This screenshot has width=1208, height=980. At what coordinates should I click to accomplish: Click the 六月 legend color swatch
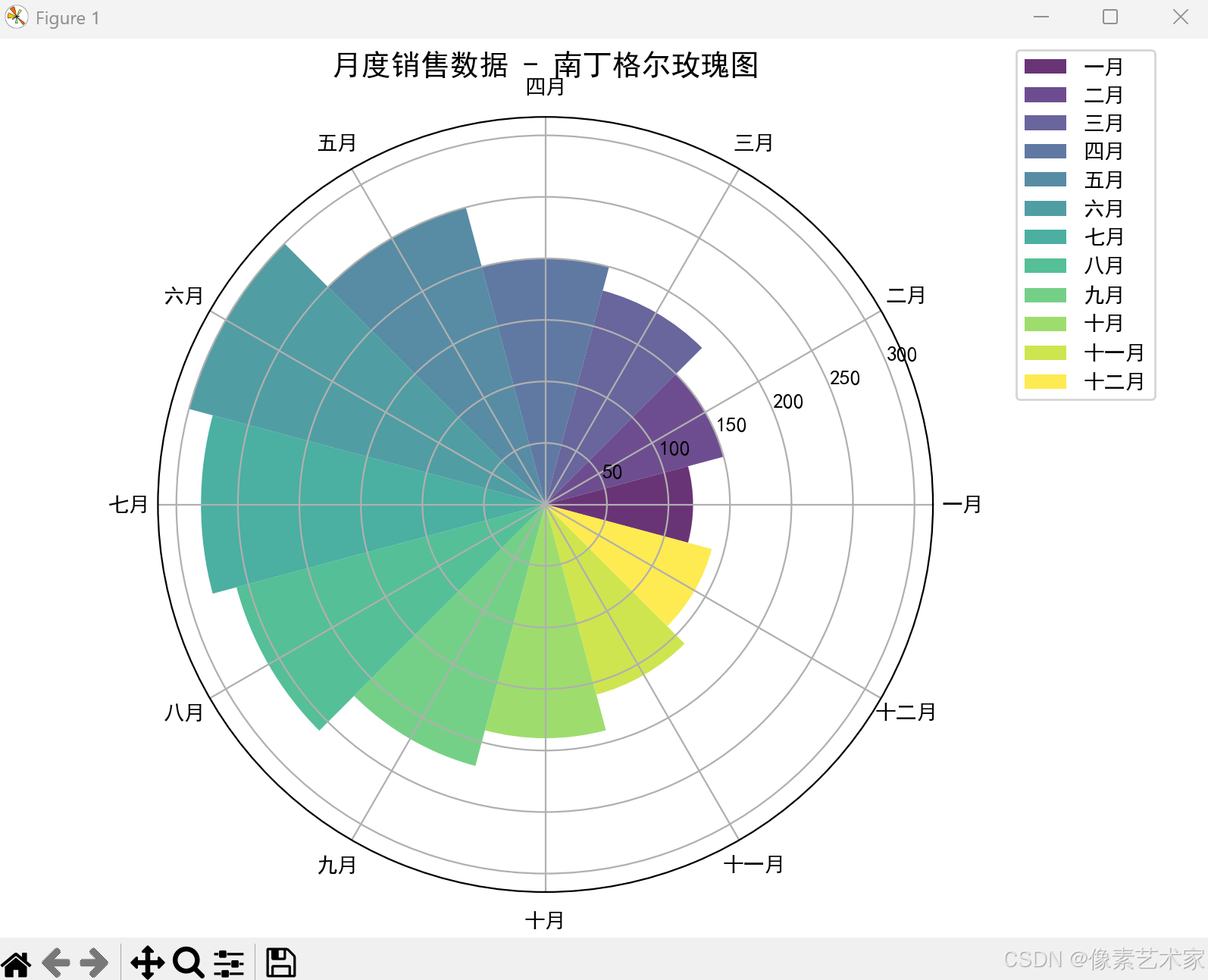(x=1045, y=208)
